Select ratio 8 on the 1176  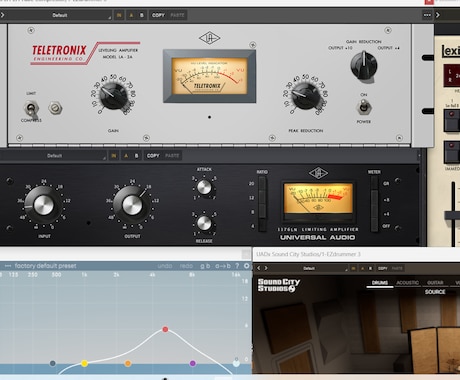[262, 212]
